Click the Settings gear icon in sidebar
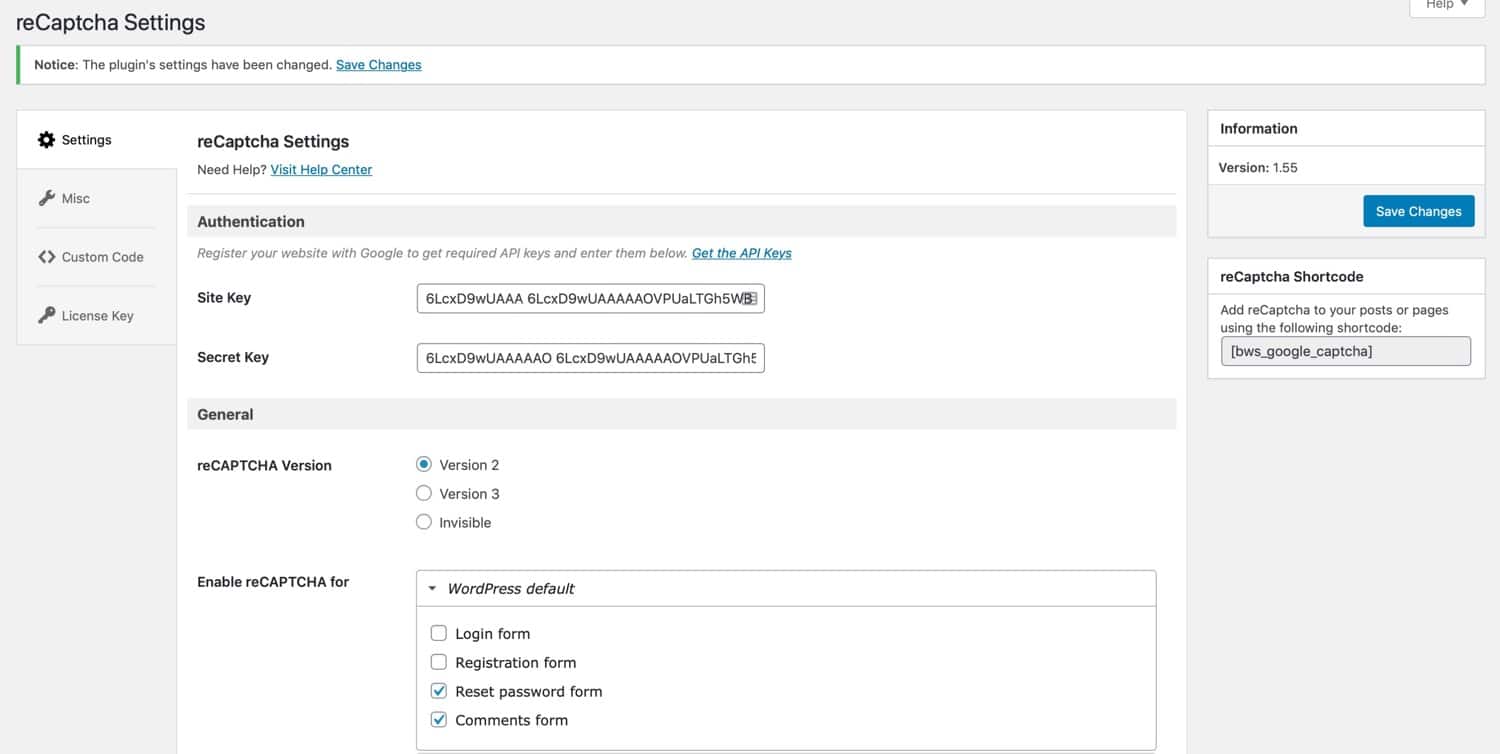This screenshot has height=754, width=1500. [46, 139]
